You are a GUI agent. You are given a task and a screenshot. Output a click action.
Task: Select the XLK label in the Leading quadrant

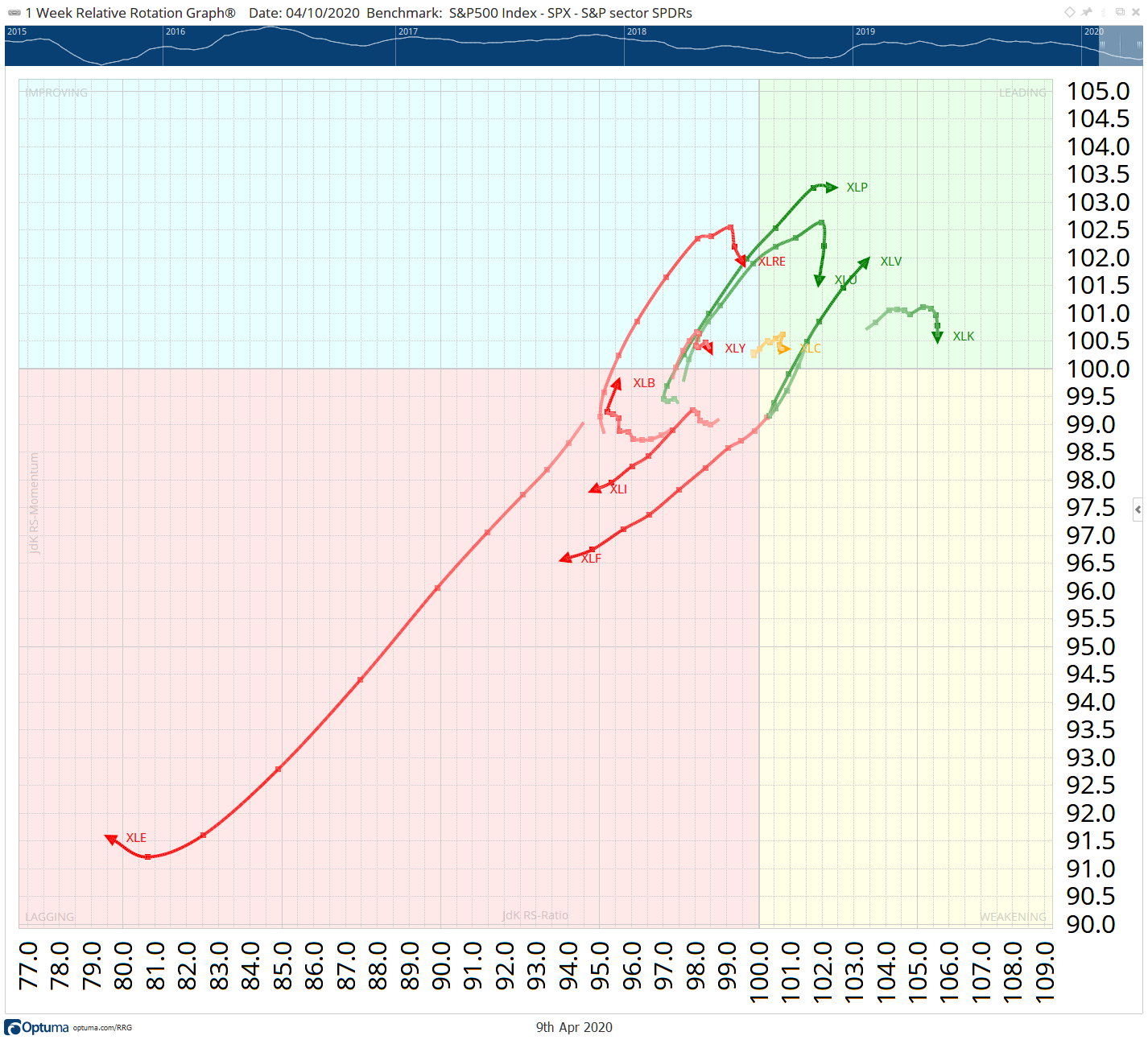coord(963,336)
